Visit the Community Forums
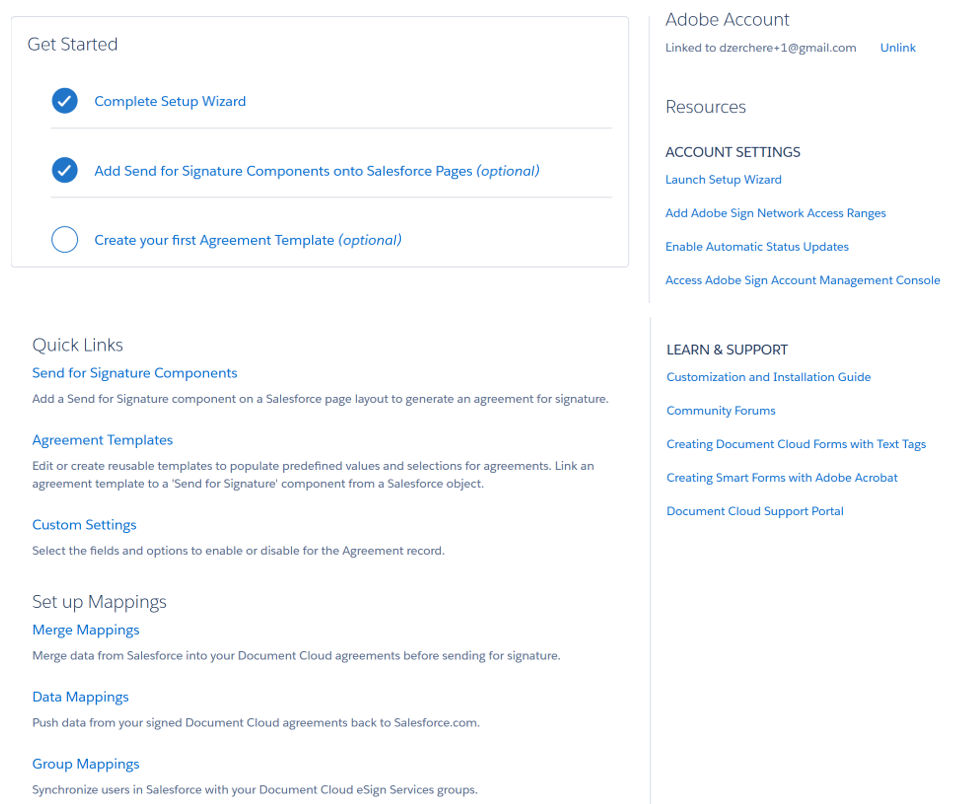964x804 pixels. coord(721,410)
